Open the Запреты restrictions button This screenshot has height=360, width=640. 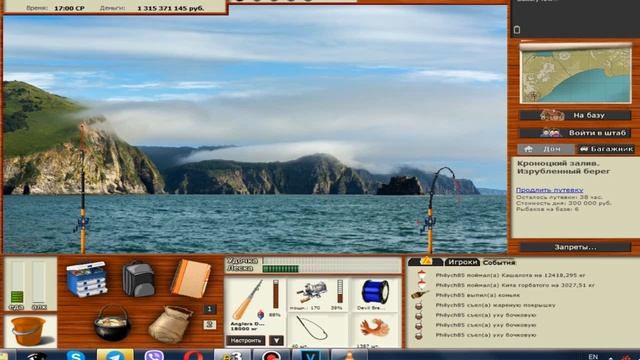tap(575, 247)
